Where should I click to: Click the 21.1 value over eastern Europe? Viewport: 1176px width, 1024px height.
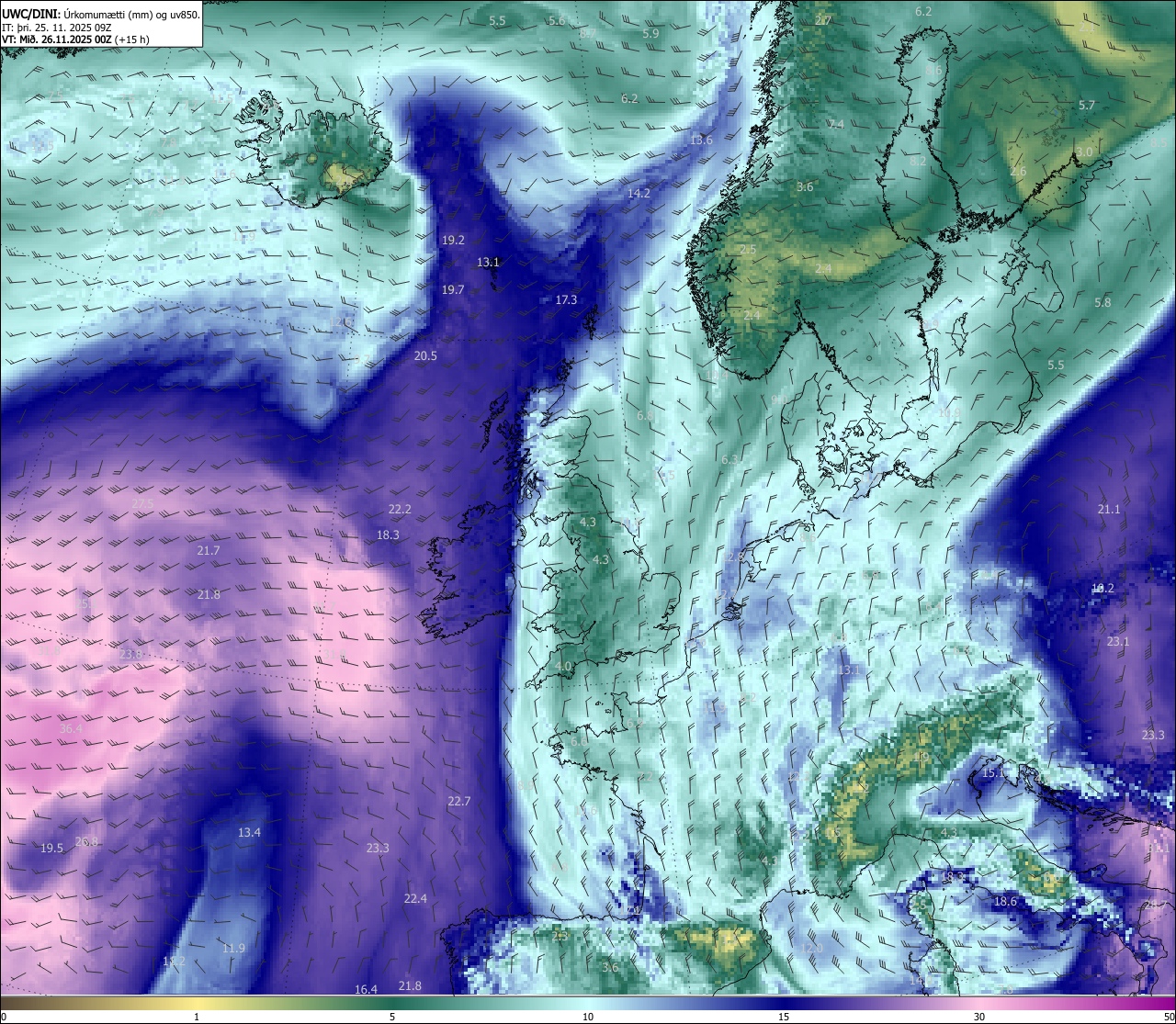[1109, 509]
